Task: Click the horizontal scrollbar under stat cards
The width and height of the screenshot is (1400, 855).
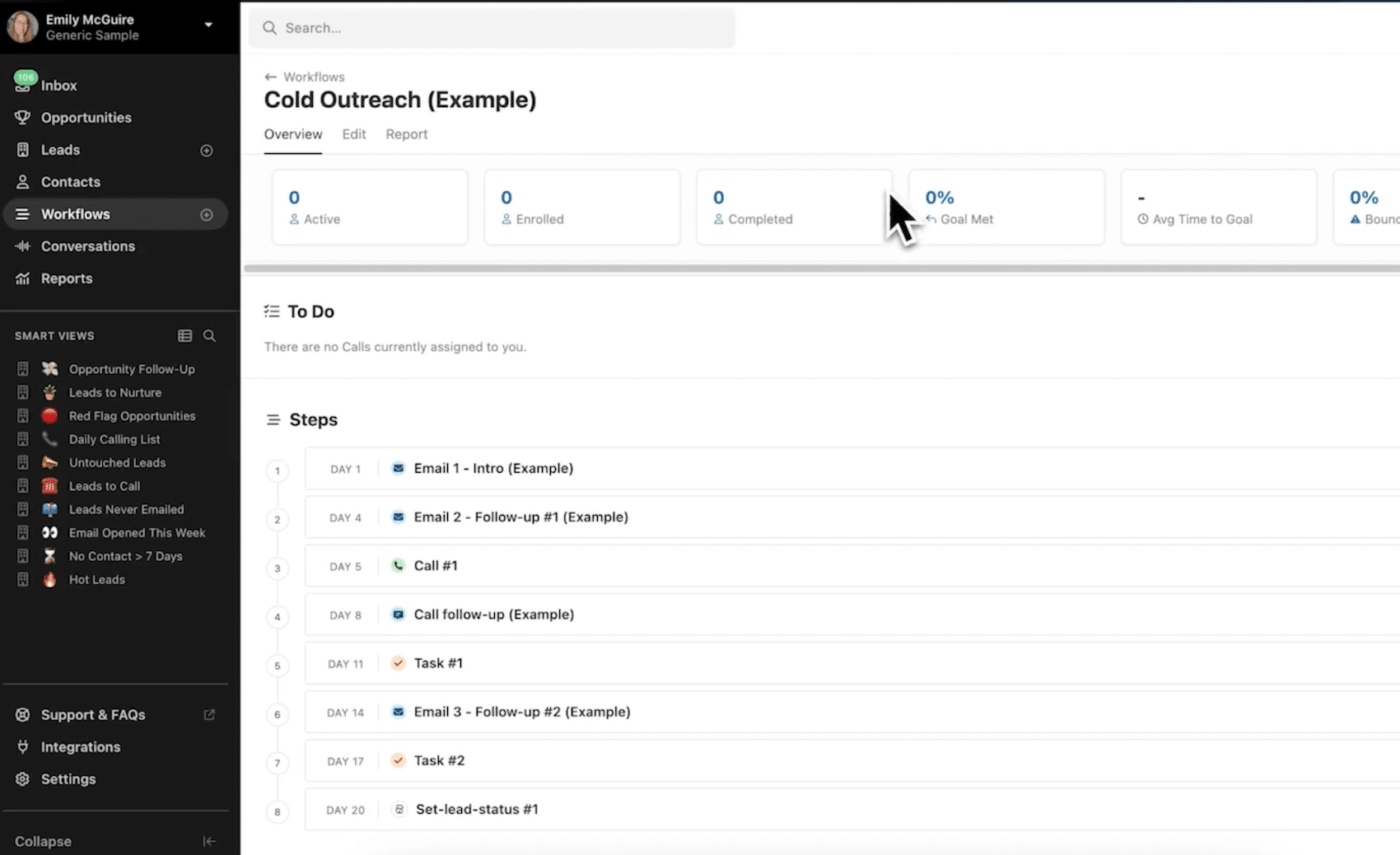Action: [822, 269]
